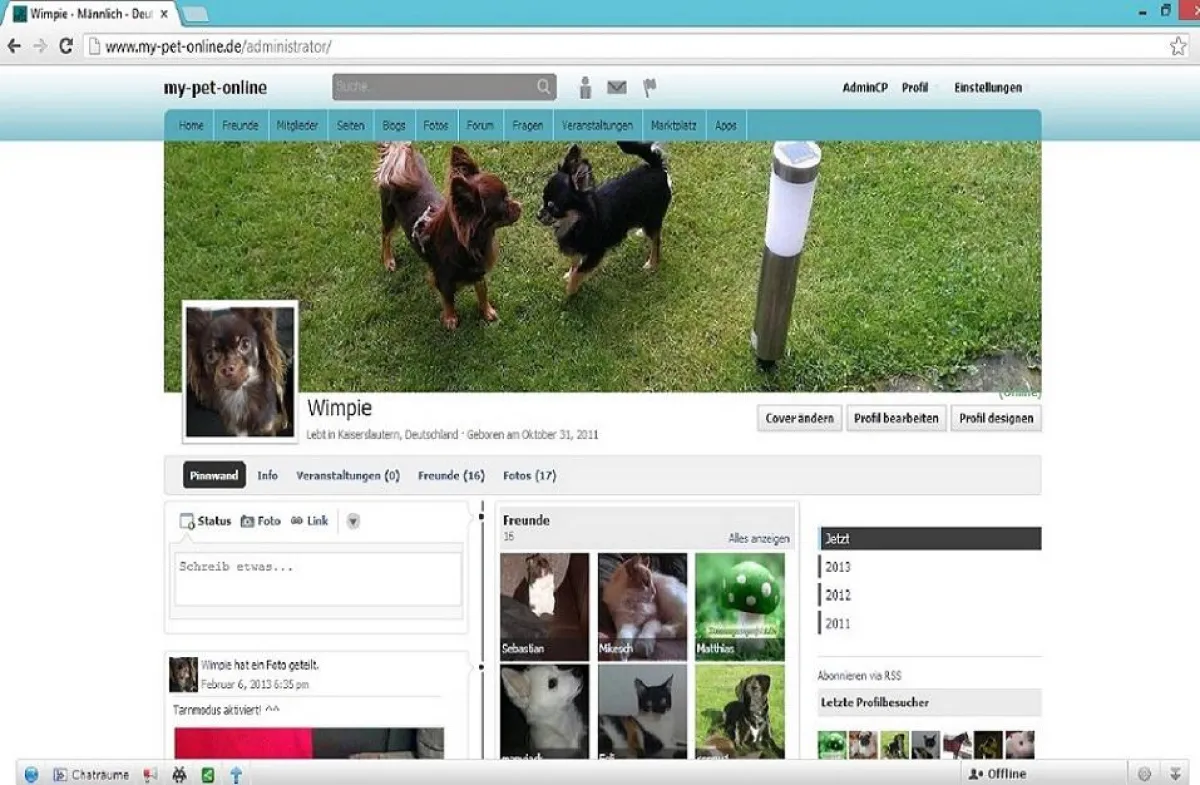
Task: Click the green share icon in the chat bar
Action: 208,773
